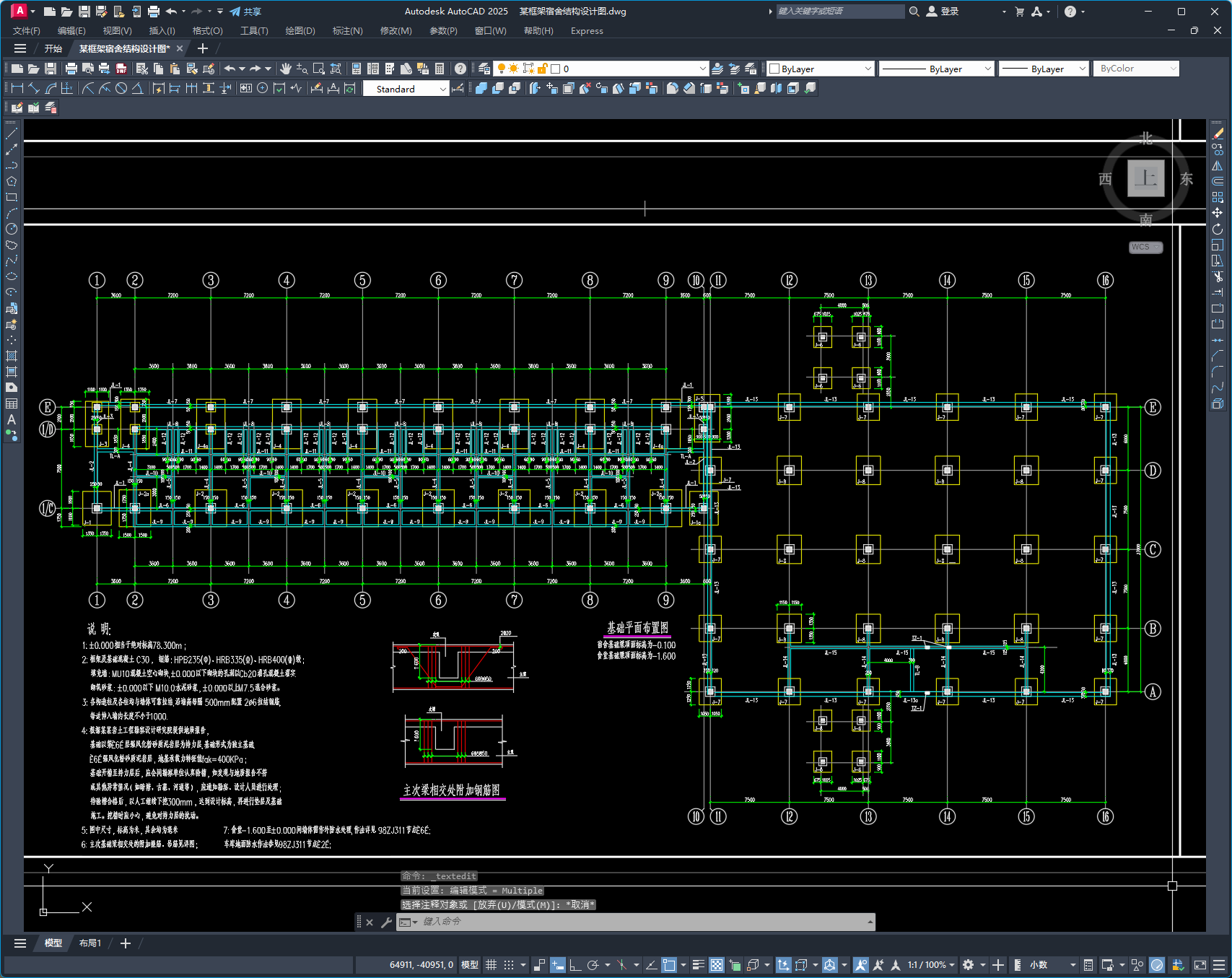The width and height of the screenshot is (1232, 978).
Task: Click the Rotate tool in right toolbar
Action: pos(1218,229)
